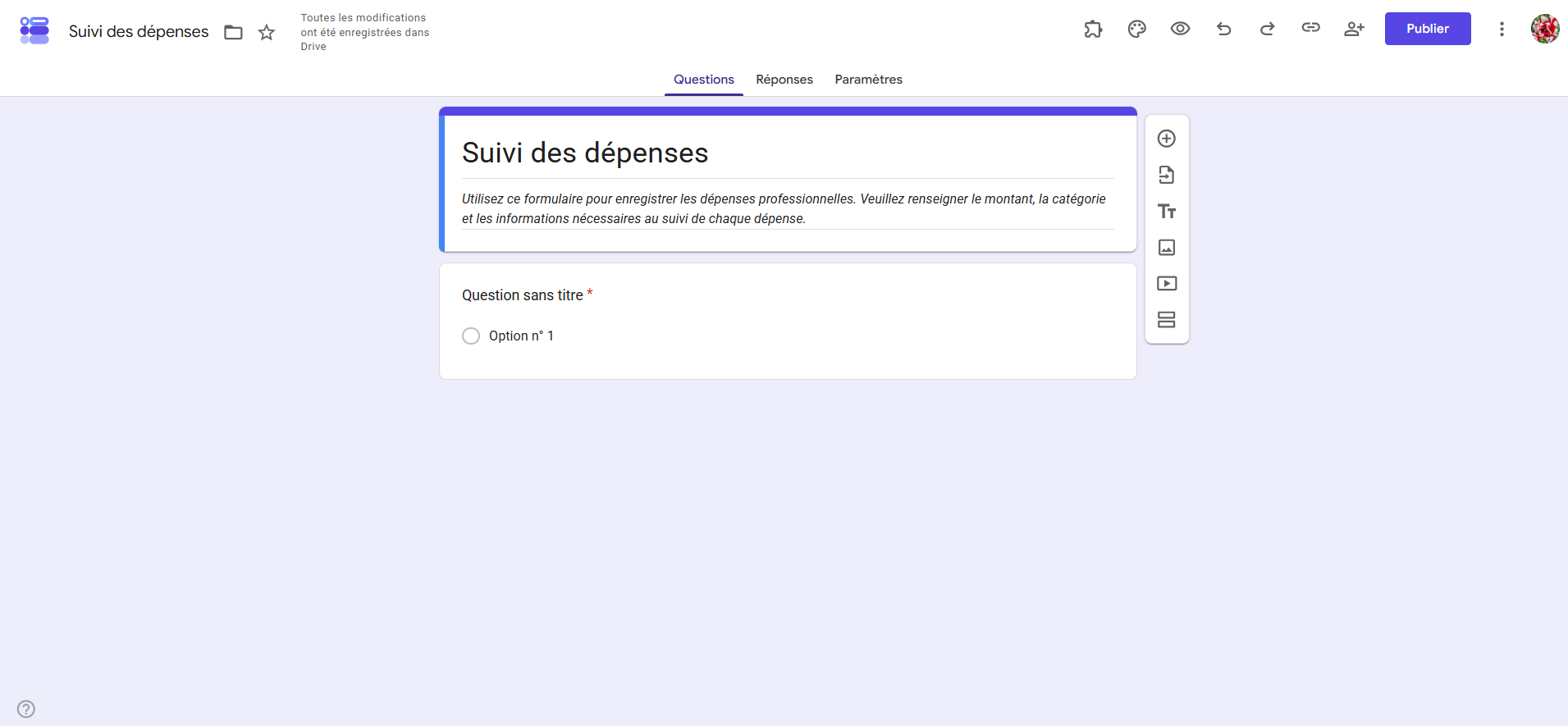1568x726 pixels.
Task: Open the Google account avatar
Action: pyautogui.click(x=1545, y=29)
